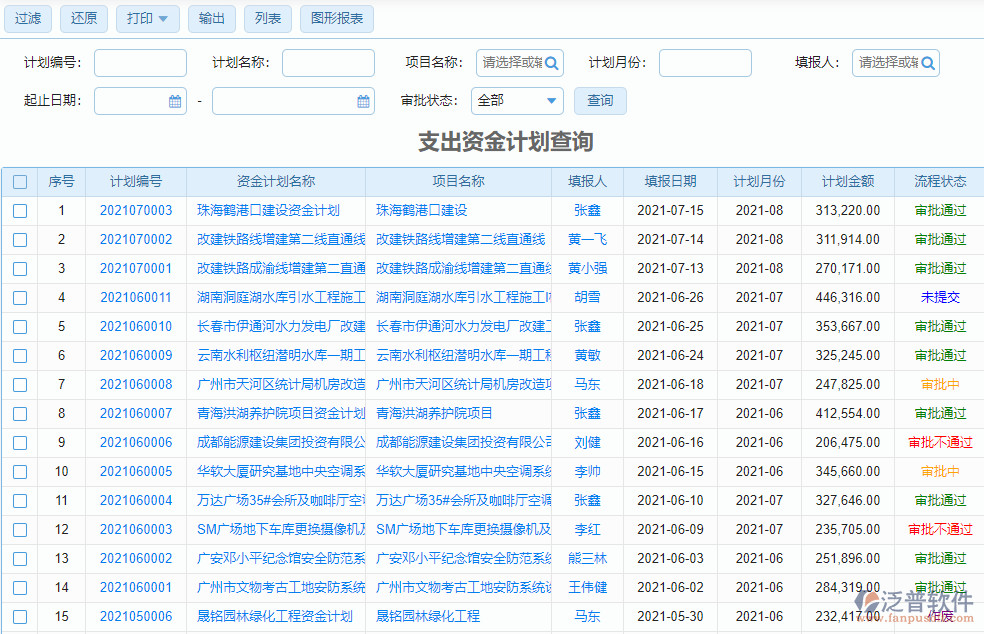Click inside the 计划编号 input field
The height and width of the screenshot is (634, 984).
click(140, 62)
